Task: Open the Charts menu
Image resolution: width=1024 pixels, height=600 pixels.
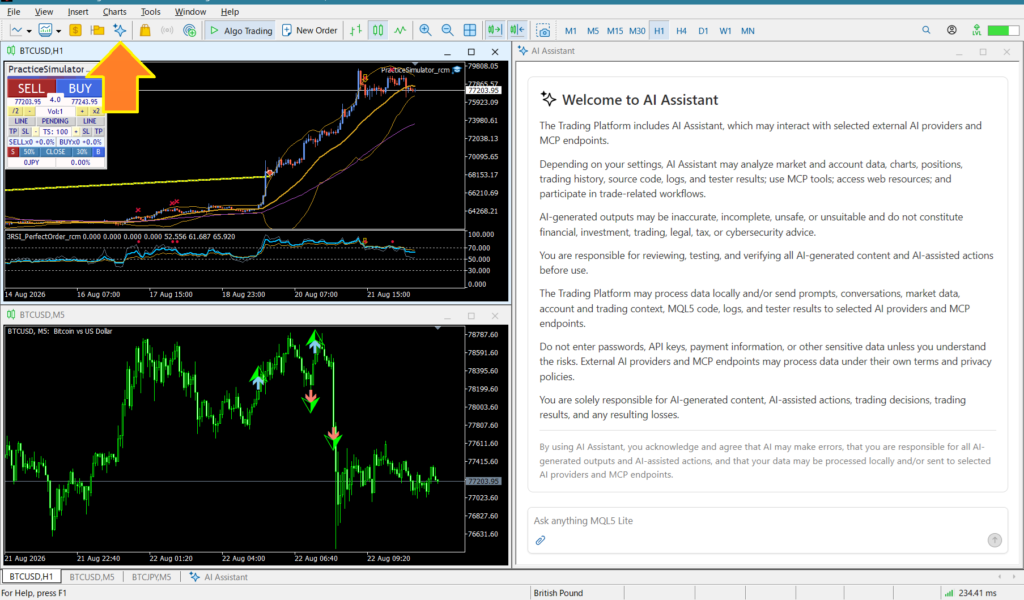Action: tap(114, 12)
